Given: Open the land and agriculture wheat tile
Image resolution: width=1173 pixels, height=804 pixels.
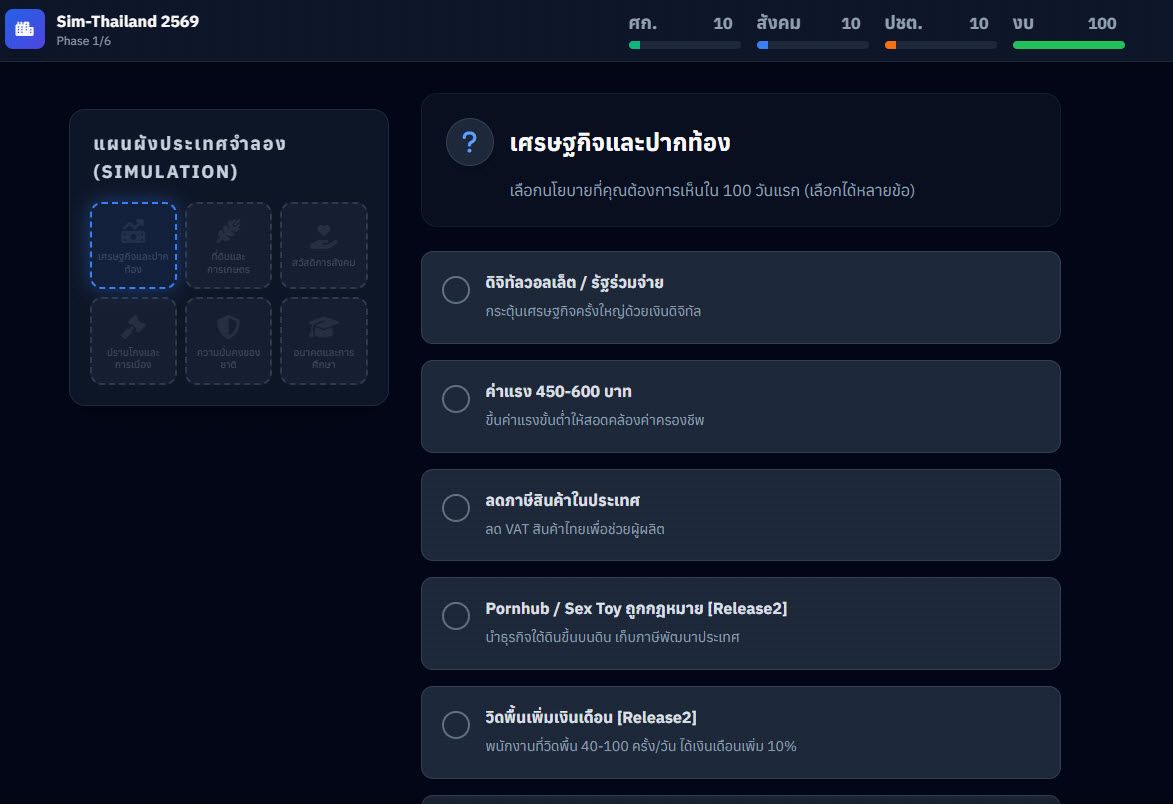Looking at the screenshot, I should tap(228, 246).
